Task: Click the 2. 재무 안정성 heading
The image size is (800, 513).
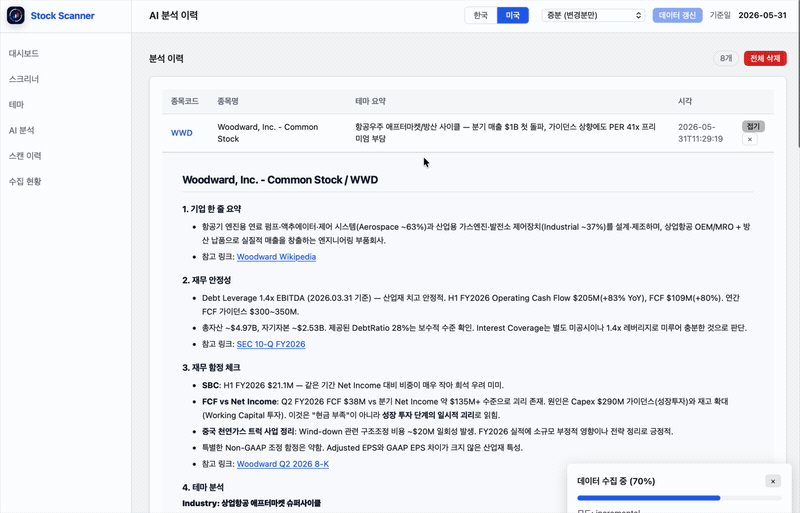Action: coord(207,280)
